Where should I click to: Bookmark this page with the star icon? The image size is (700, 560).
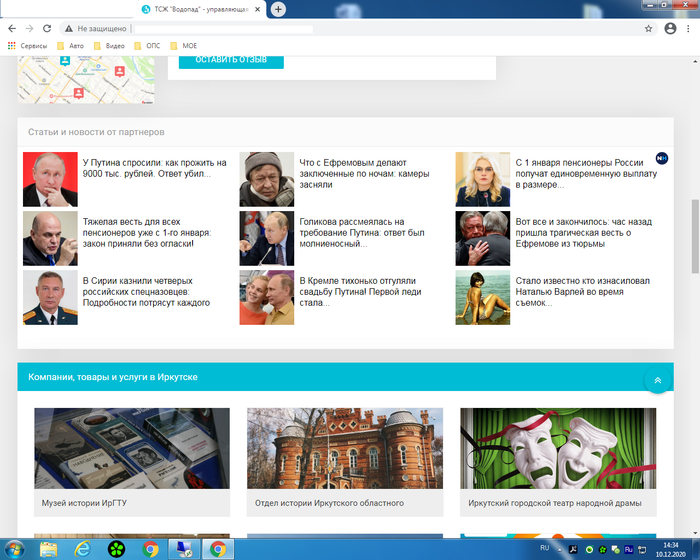(x=648, y=29)
